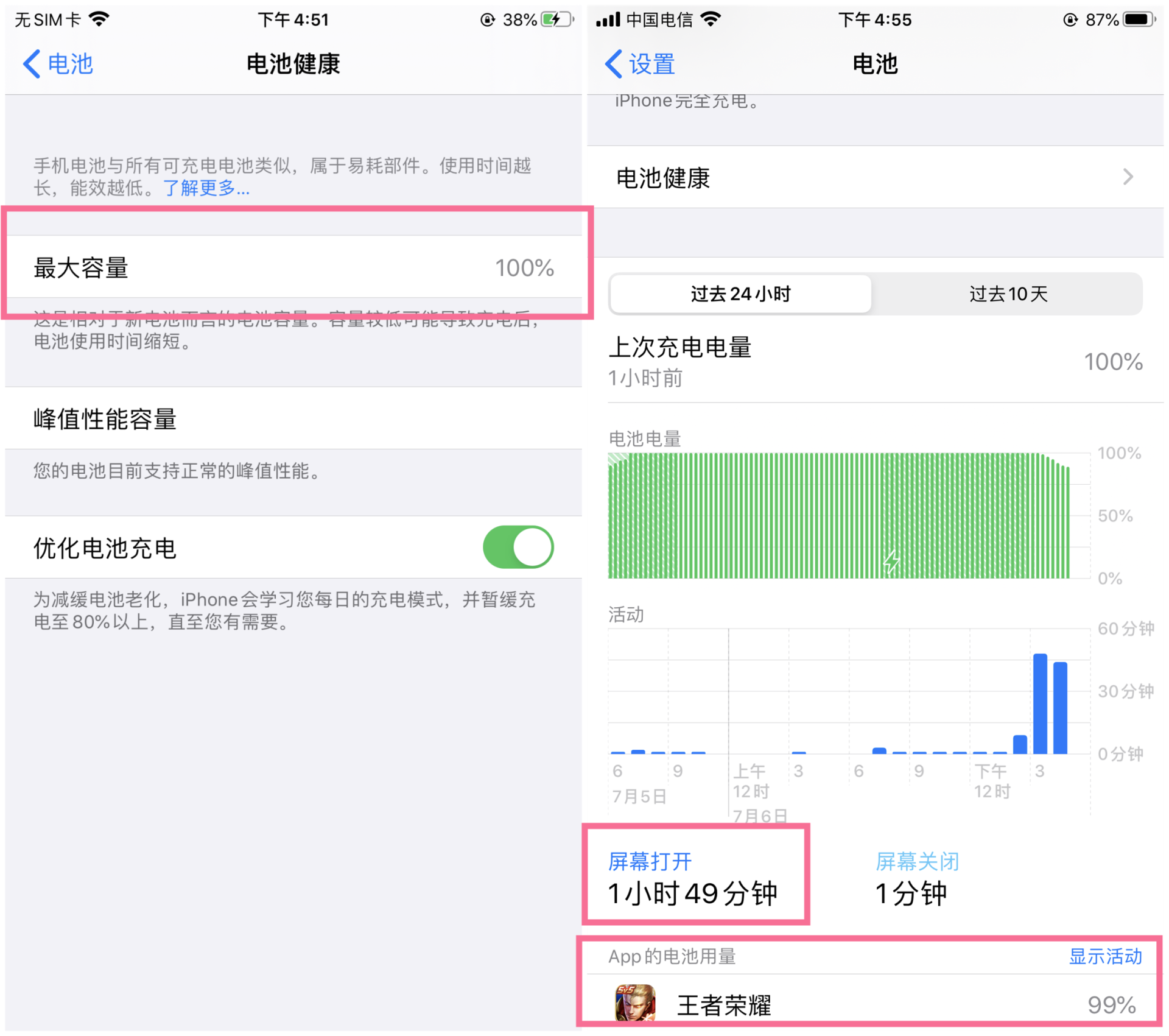The image size is (1169, 1036).
Task: Select the 过去24小时 tab
Action: coord(740,294)
